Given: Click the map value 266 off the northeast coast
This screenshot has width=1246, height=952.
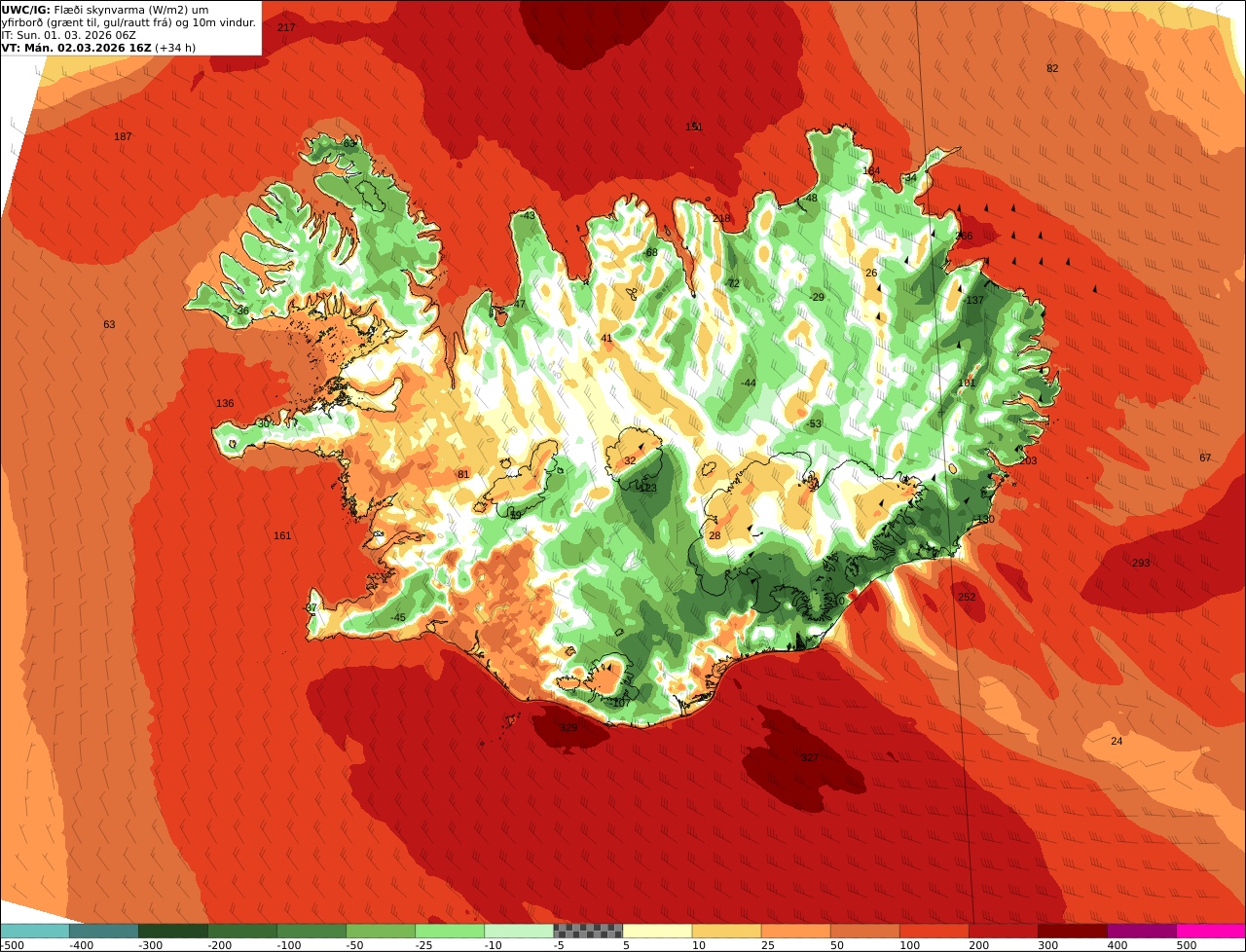Looking at the screenshot, I should click(x=964, y=236).
